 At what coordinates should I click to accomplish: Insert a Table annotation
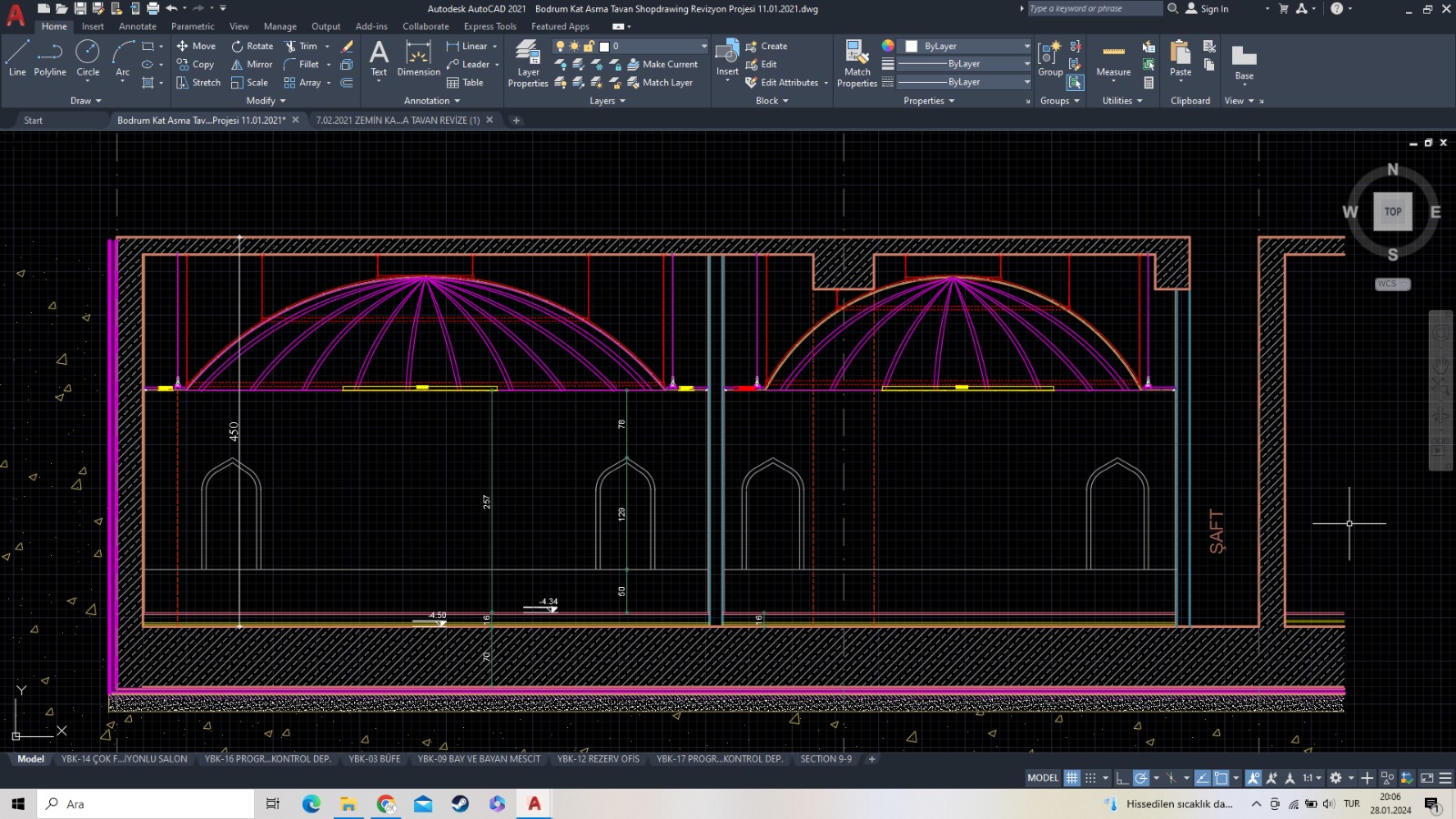(465, 83)
